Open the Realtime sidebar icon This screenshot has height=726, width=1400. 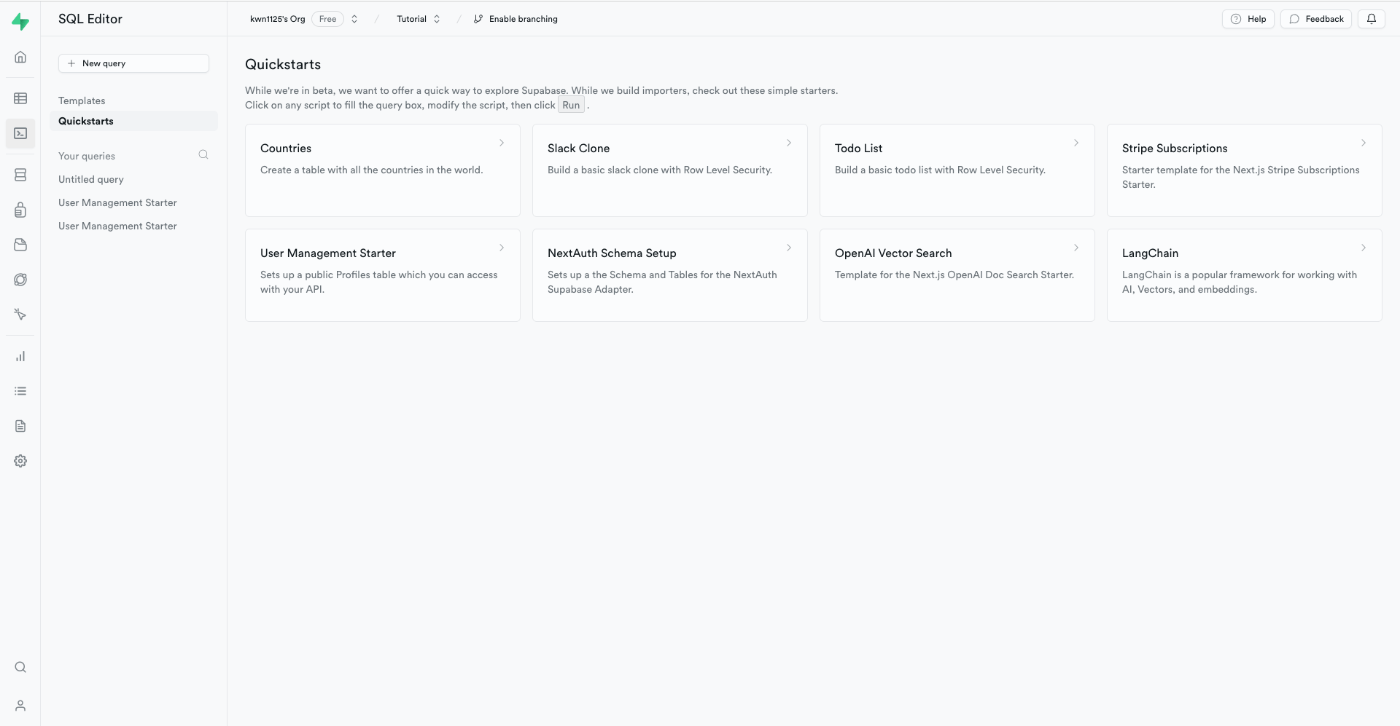[20, 314]
